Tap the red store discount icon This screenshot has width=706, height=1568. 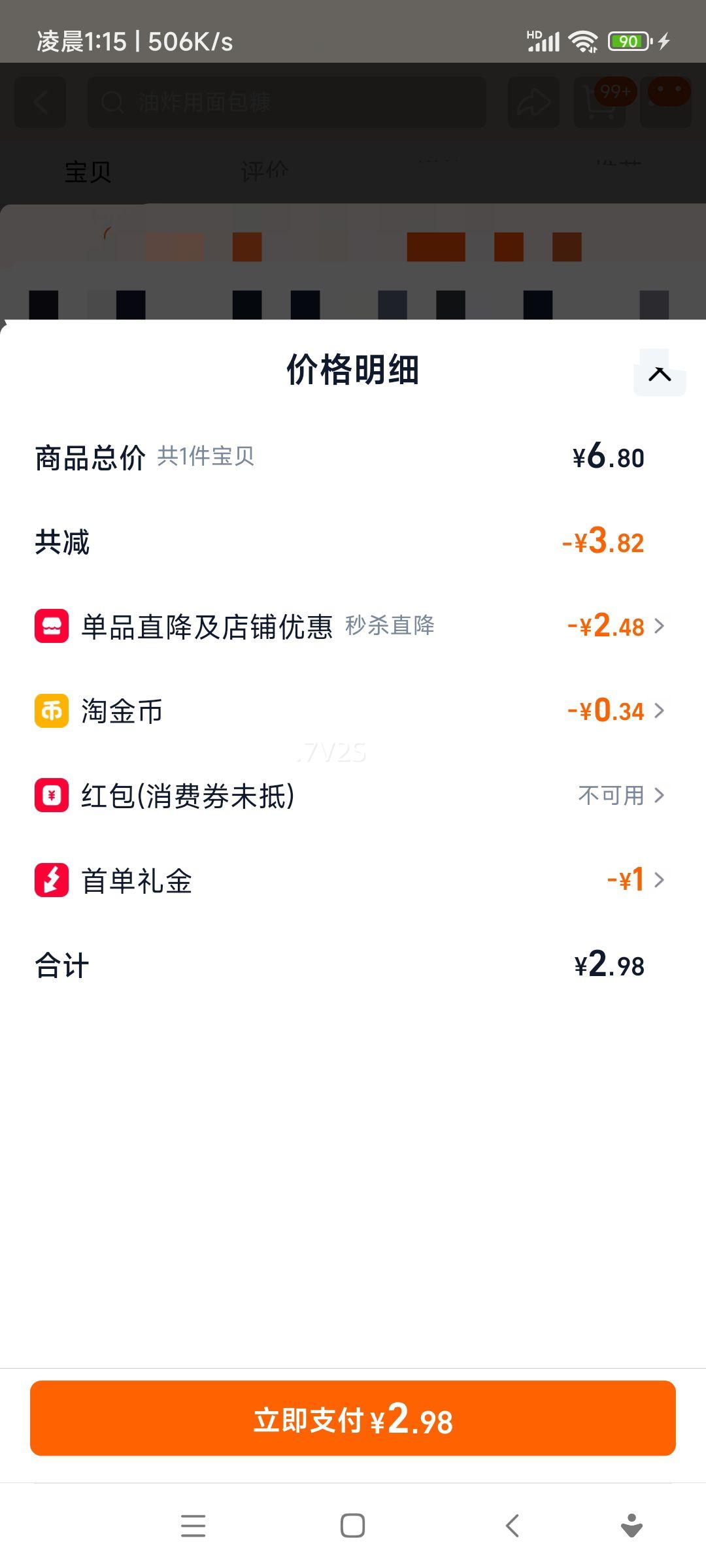point(52,626)
